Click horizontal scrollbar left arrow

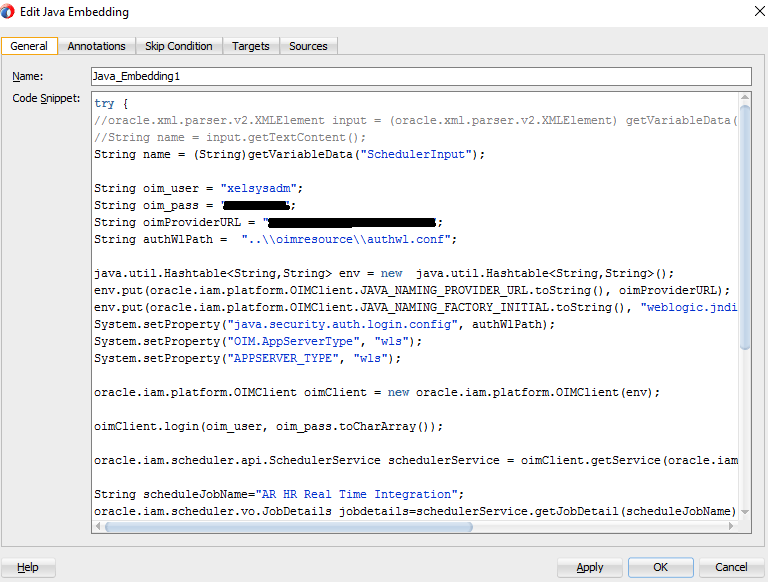coord(98,526)
